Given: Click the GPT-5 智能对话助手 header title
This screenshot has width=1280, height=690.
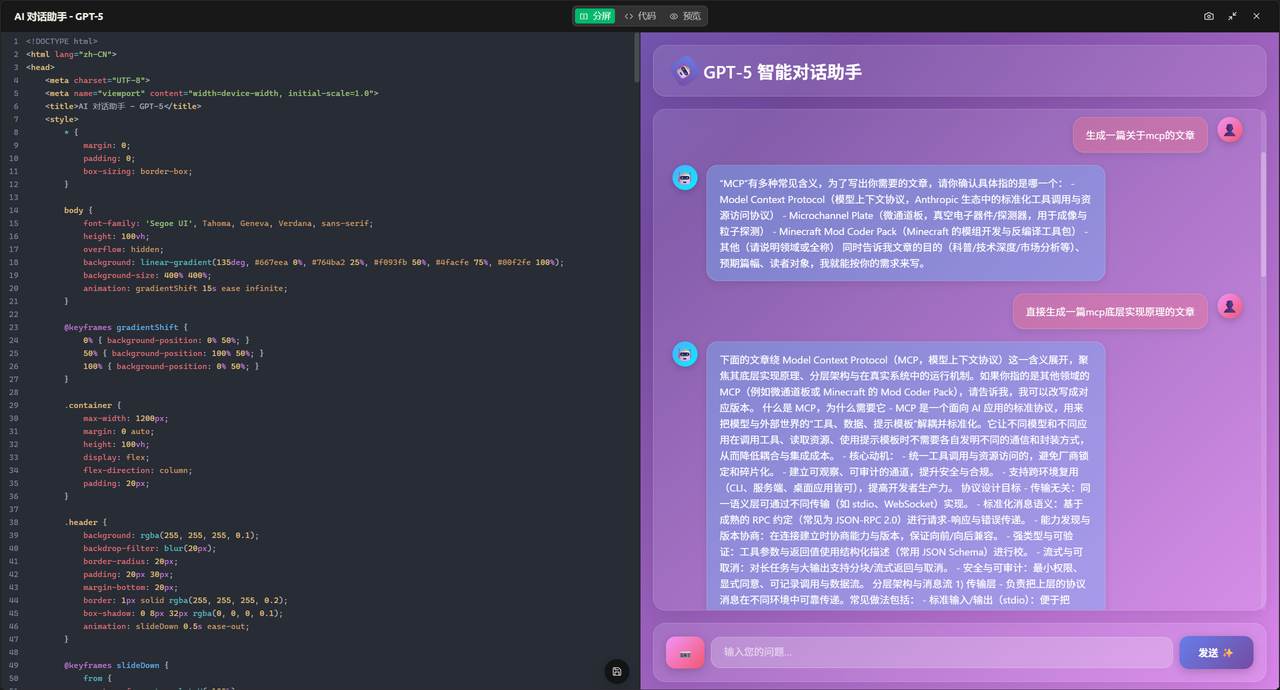Looking at the screenshot, I should tap(782, 72).
